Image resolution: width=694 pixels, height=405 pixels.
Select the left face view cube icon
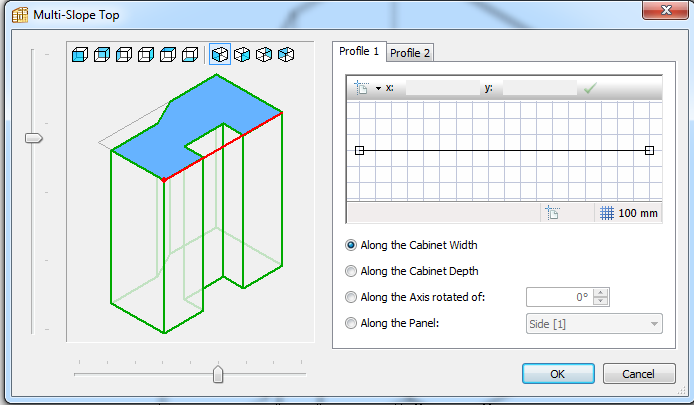(x=124, y=55)
